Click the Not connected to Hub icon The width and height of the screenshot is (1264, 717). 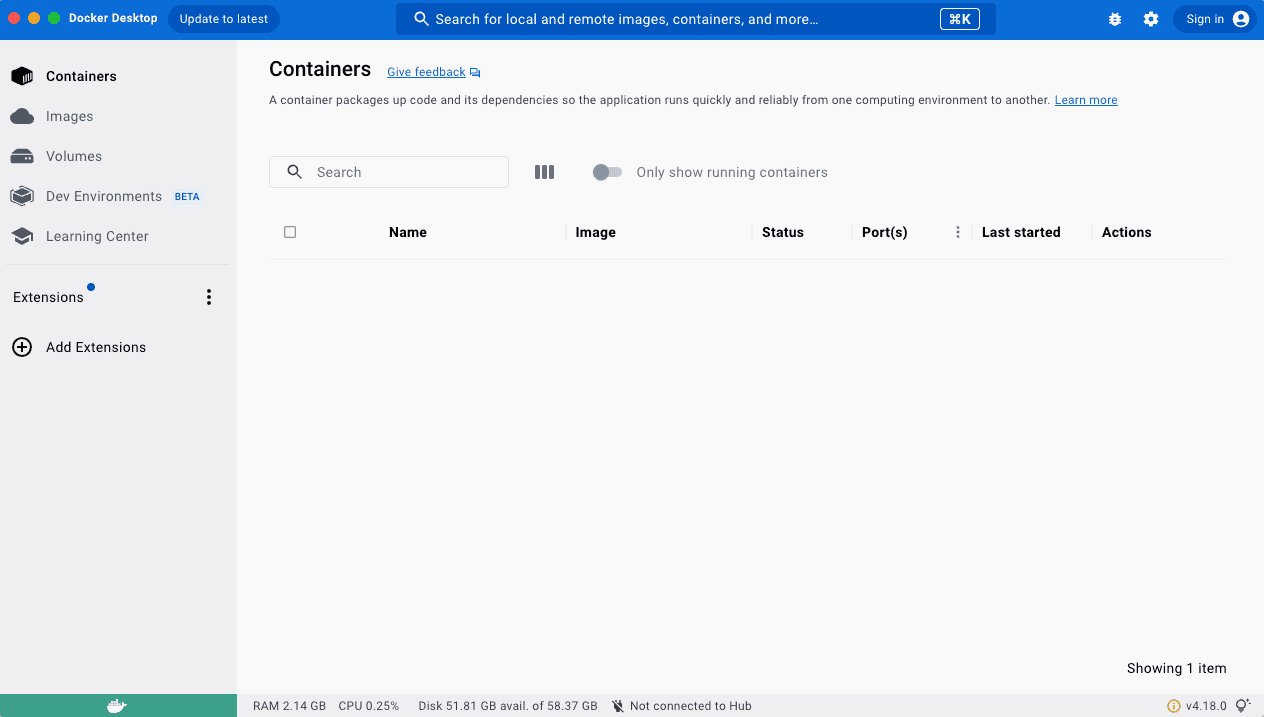point(618,706)
